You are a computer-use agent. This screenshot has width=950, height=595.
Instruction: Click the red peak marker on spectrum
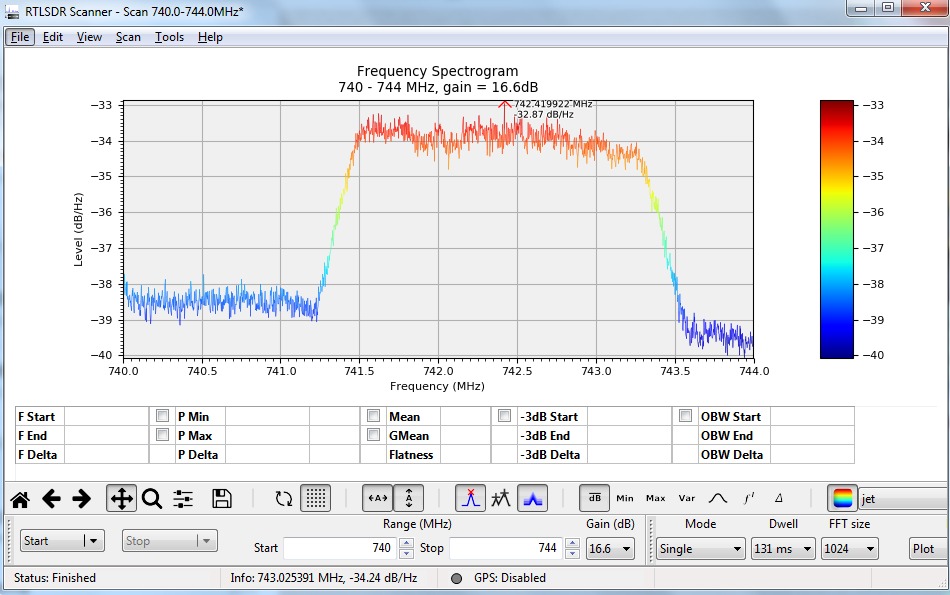tap(505, 104)
